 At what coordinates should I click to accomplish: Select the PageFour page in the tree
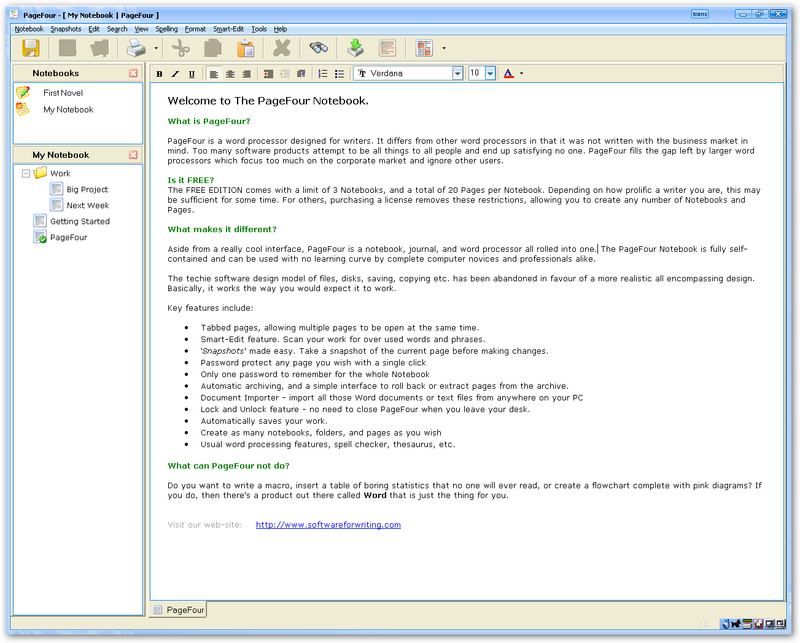(x=68, y=238)
